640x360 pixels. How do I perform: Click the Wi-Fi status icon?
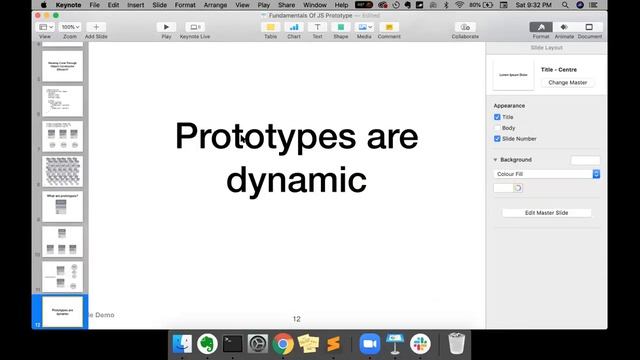pos(460,5)
